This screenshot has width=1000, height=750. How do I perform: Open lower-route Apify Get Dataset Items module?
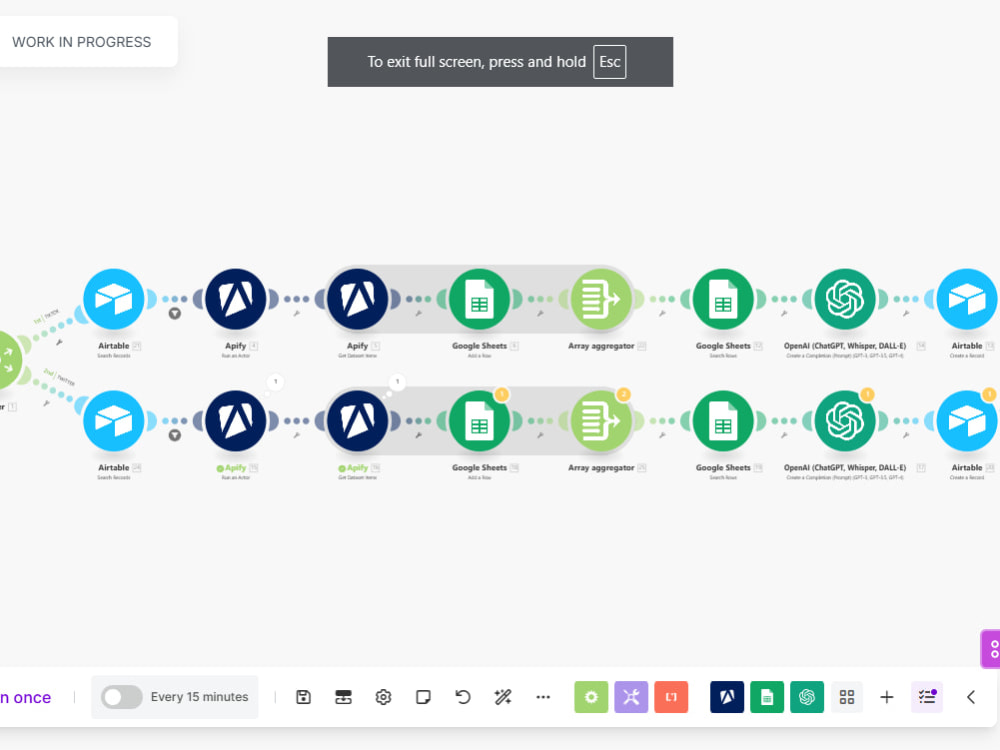click(x=357, y=421)
